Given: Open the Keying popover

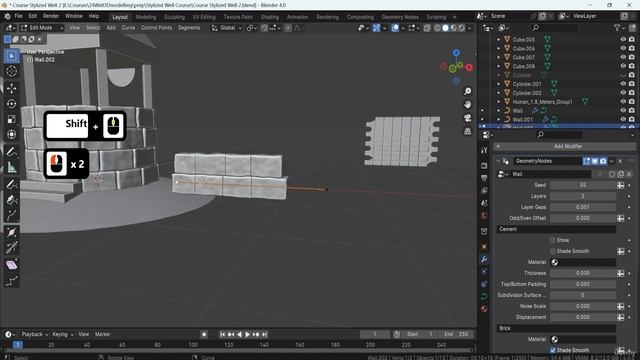Looking at the screenshot, I should pyautogui.click(x=62, y=334).
